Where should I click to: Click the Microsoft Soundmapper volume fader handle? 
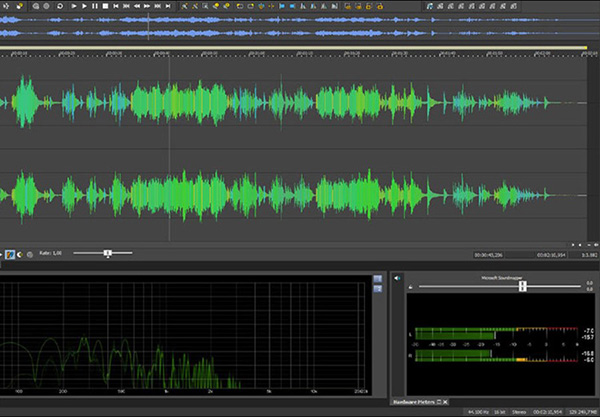522,286
